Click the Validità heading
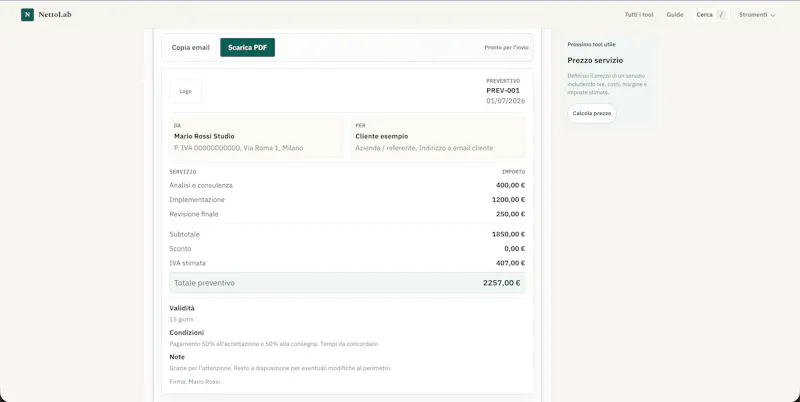 [x=182, y=308]
